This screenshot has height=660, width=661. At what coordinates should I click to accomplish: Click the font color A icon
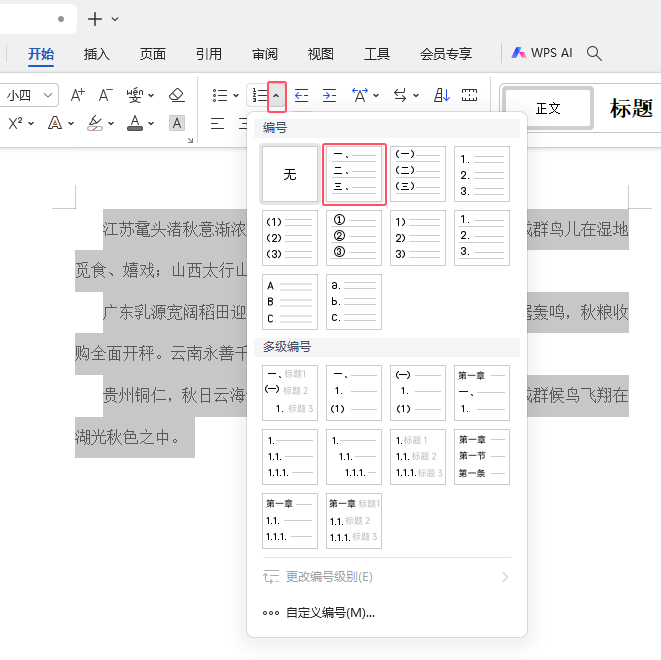135,123
